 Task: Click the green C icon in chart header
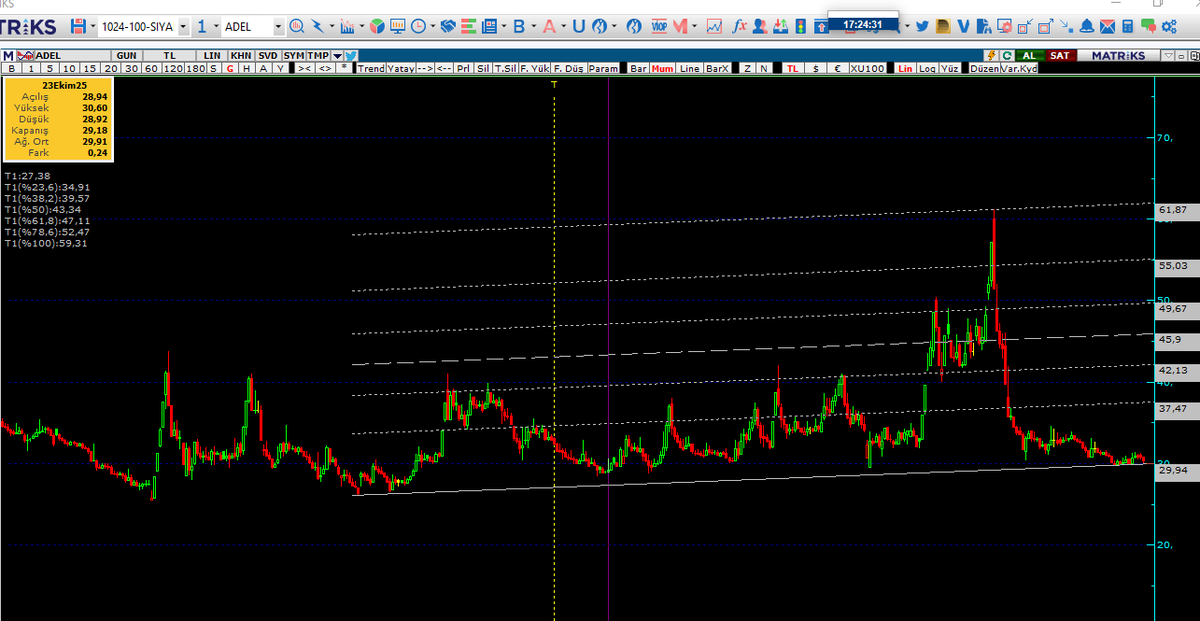(1007, 56)
